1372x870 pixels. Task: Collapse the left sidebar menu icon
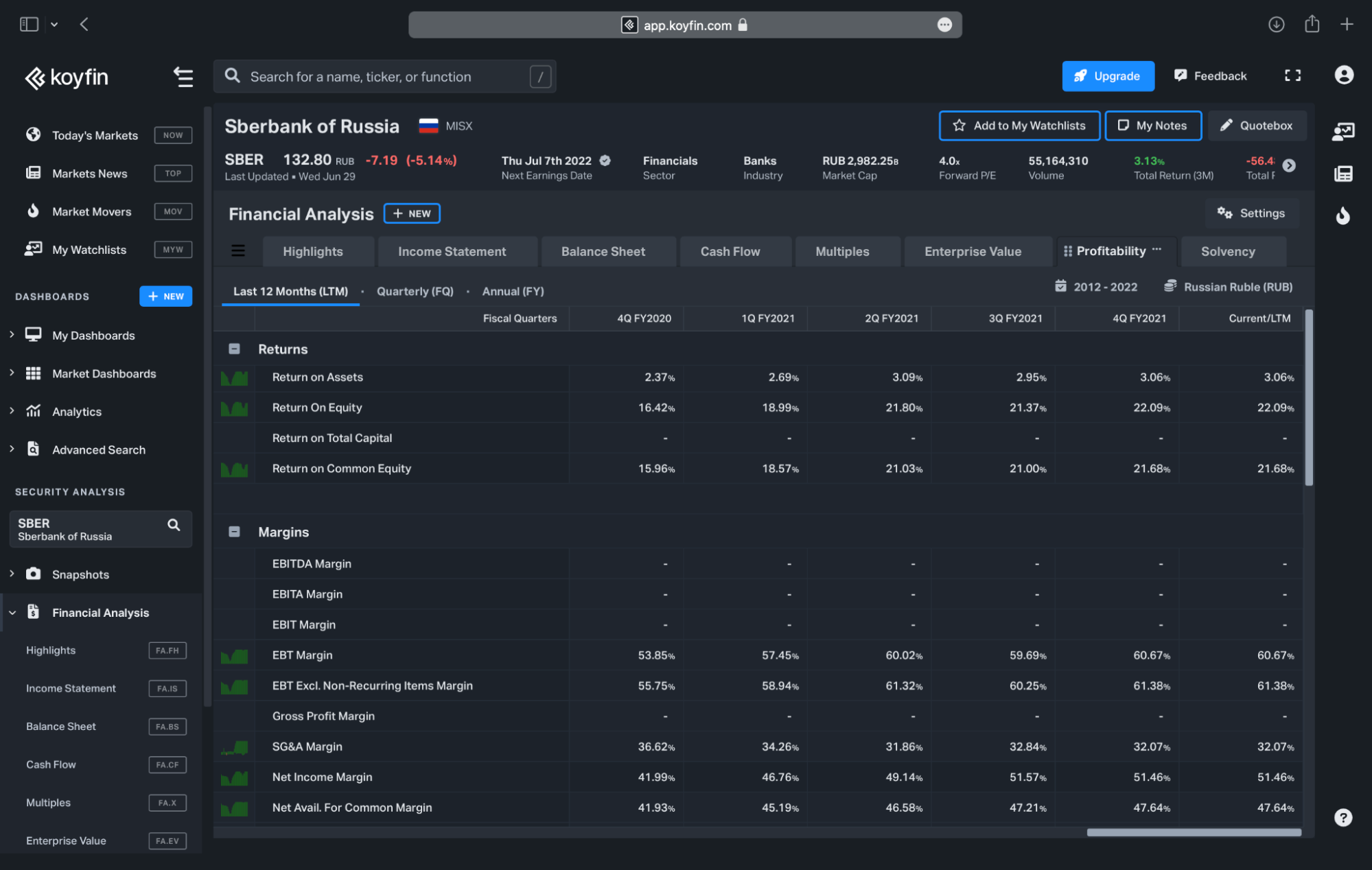(183, 77)
